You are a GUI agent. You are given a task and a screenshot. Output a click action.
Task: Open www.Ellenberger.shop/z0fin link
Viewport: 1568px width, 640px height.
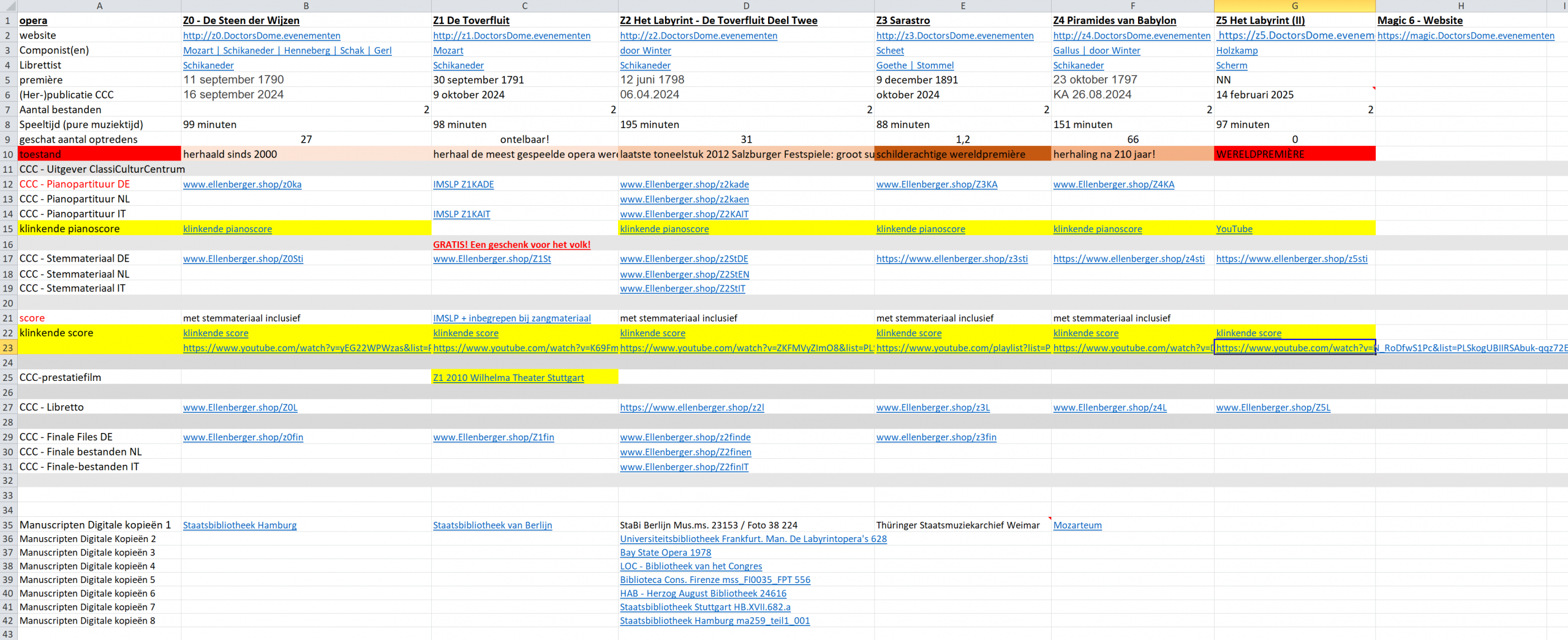point(243,437)
